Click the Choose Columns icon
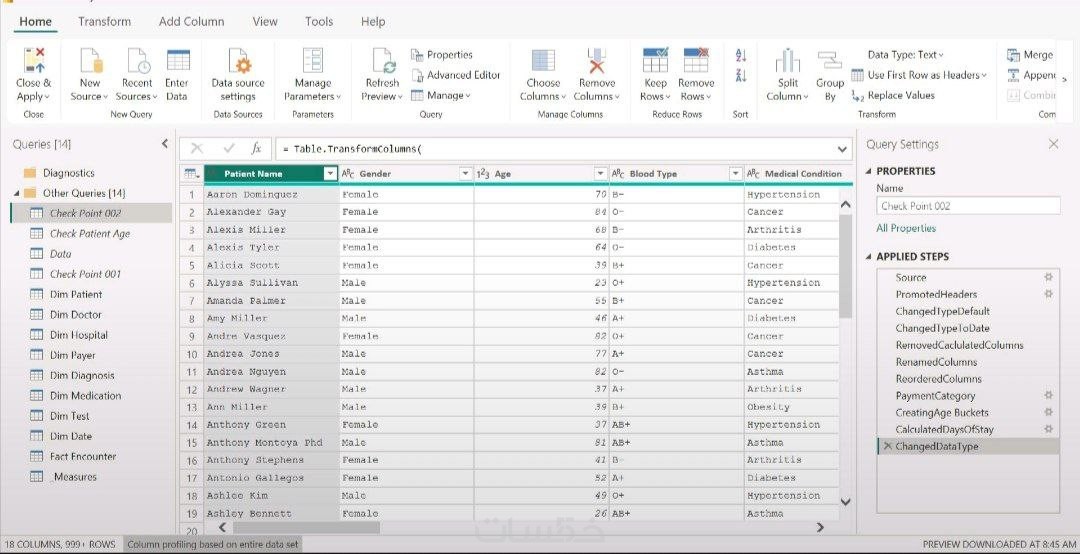The image size is (1080, 554). point(543,61)
